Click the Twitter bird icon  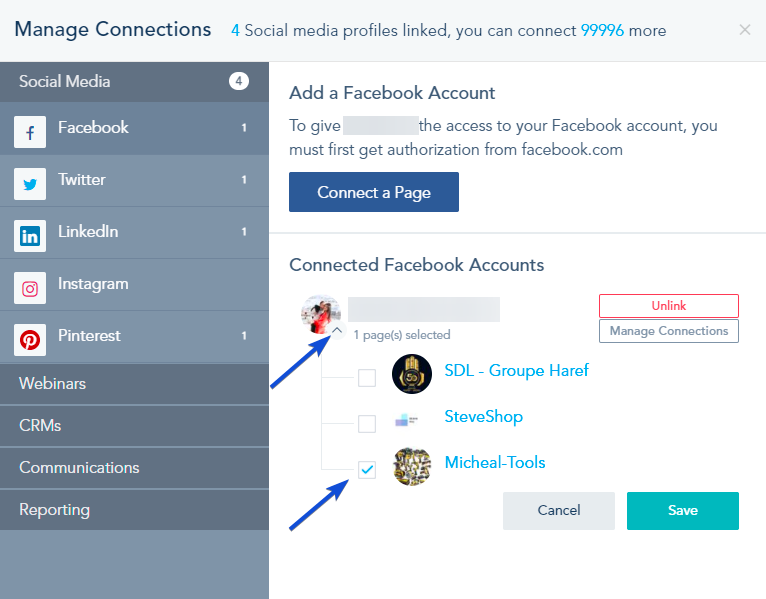30,184
